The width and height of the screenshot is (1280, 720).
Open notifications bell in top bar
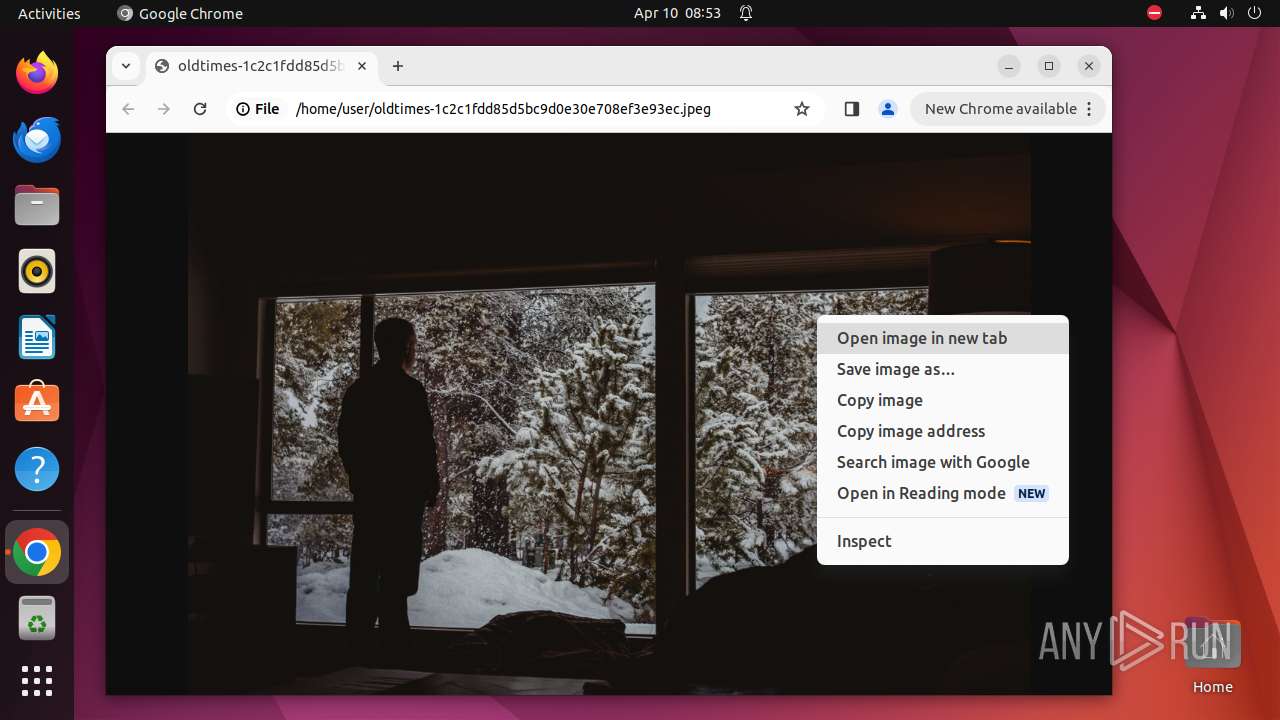[746, 13]
